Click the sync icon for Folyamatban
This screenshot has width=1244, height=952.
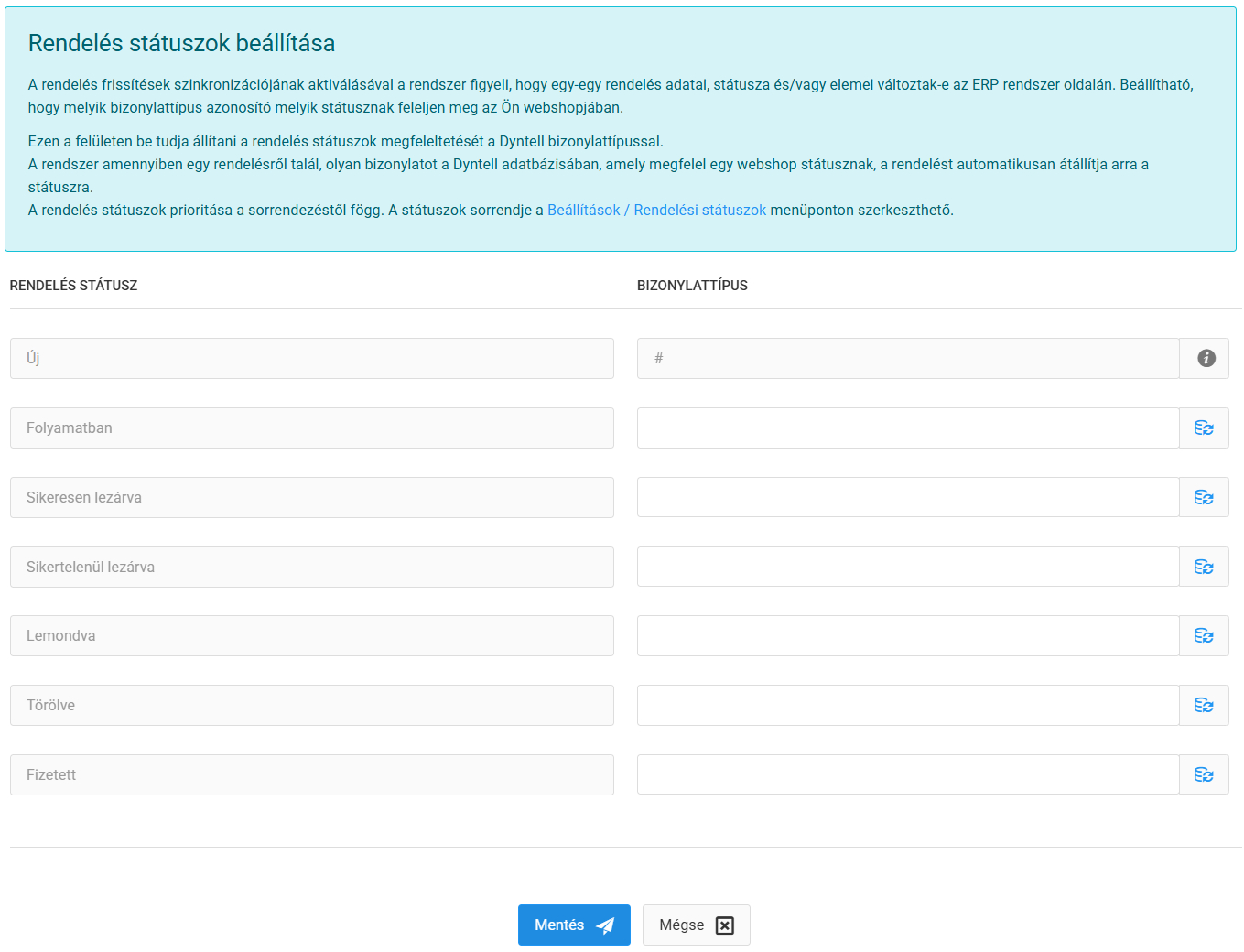(x=1204, y=427)
